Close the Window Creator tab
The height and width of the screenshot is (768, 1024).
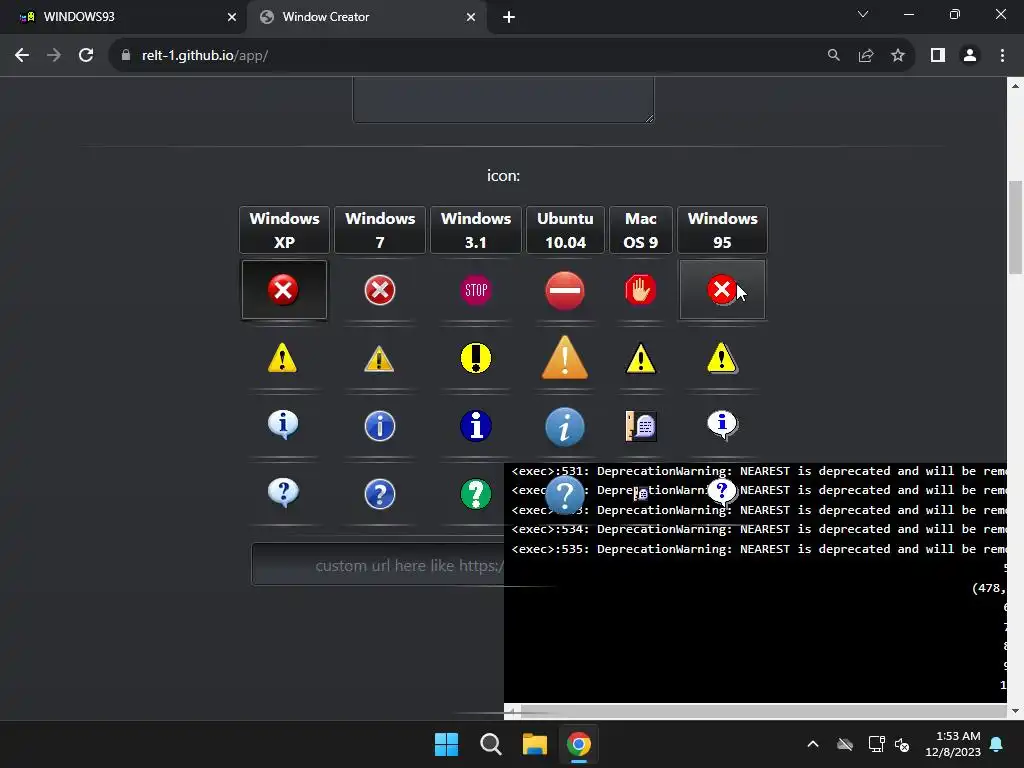(471, 18)
